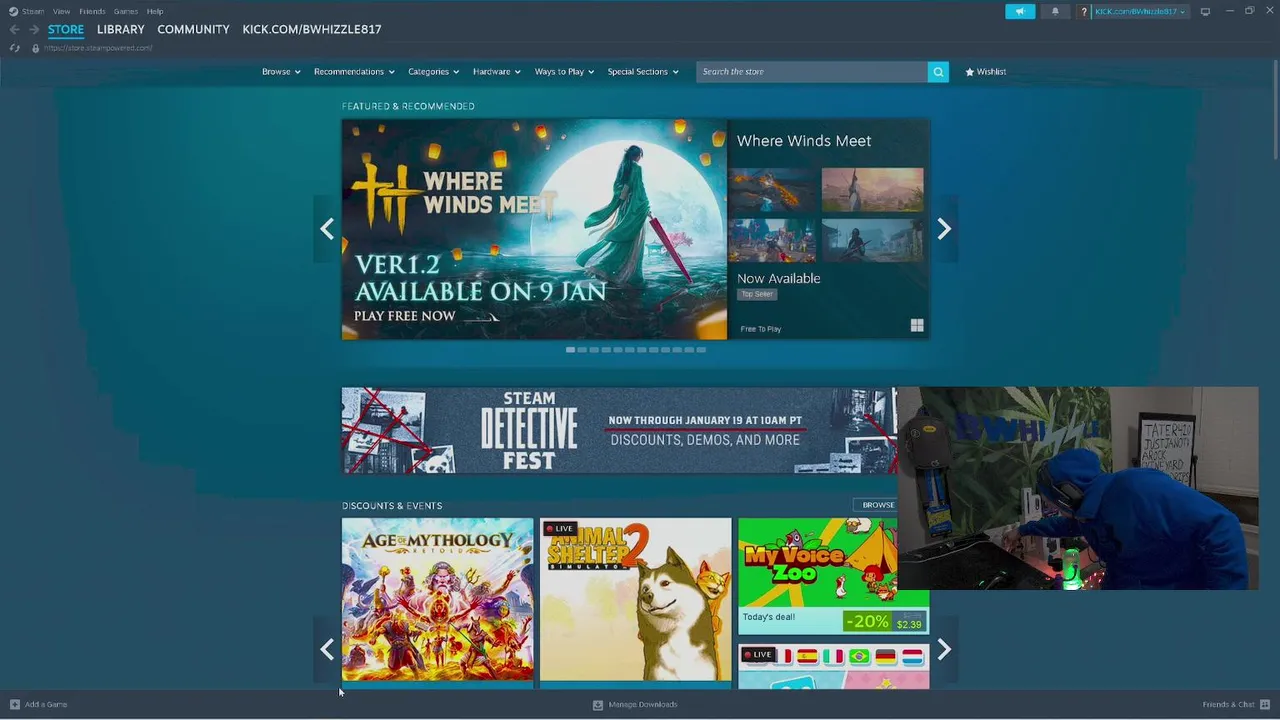Image resolution: width=1280 pixels, height=720 pixels.
Task: Open the first Where Winds Meet screenshot thumbnail
Action: (772, 190)
